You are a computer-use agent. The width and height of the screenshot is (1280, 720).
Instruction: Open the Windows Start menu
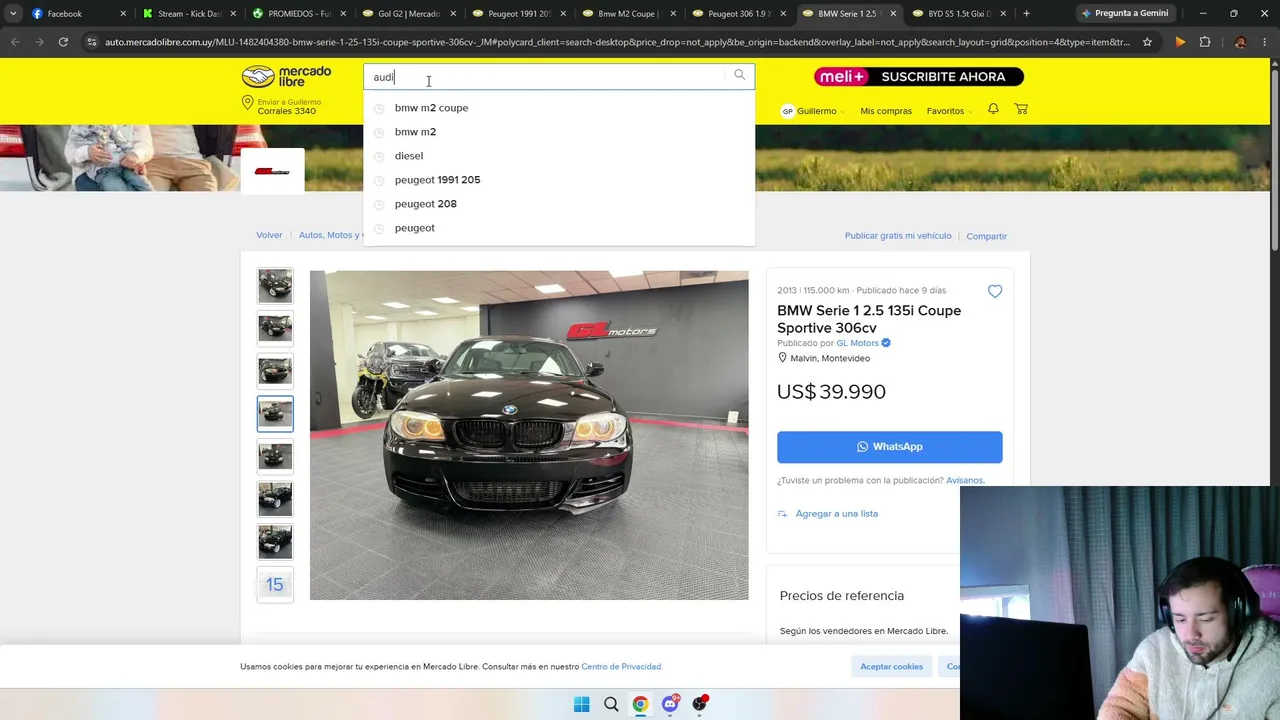tap(581, 704)
